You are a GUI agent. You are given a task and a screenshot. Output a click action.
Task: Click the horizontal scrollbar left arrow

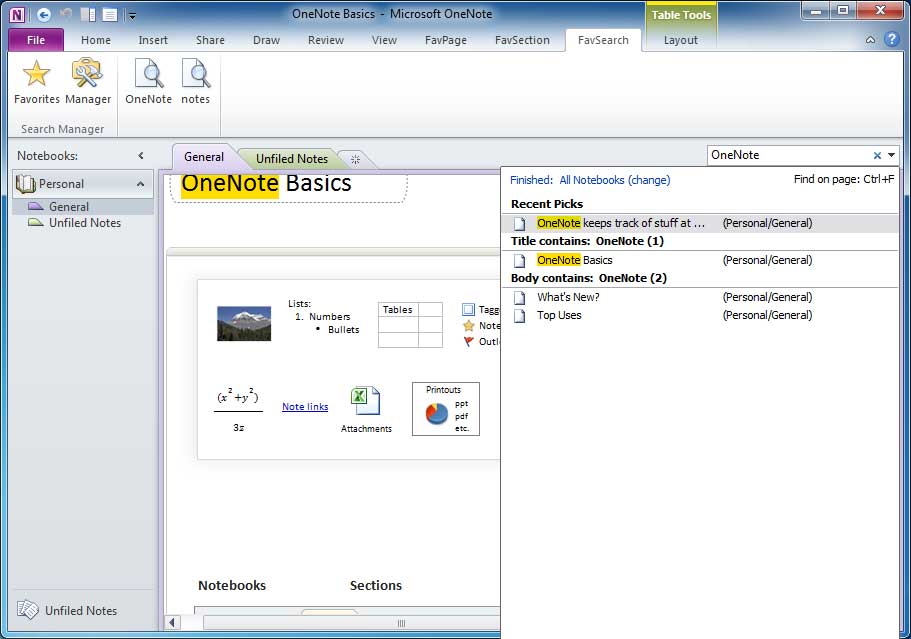point(172,623)
